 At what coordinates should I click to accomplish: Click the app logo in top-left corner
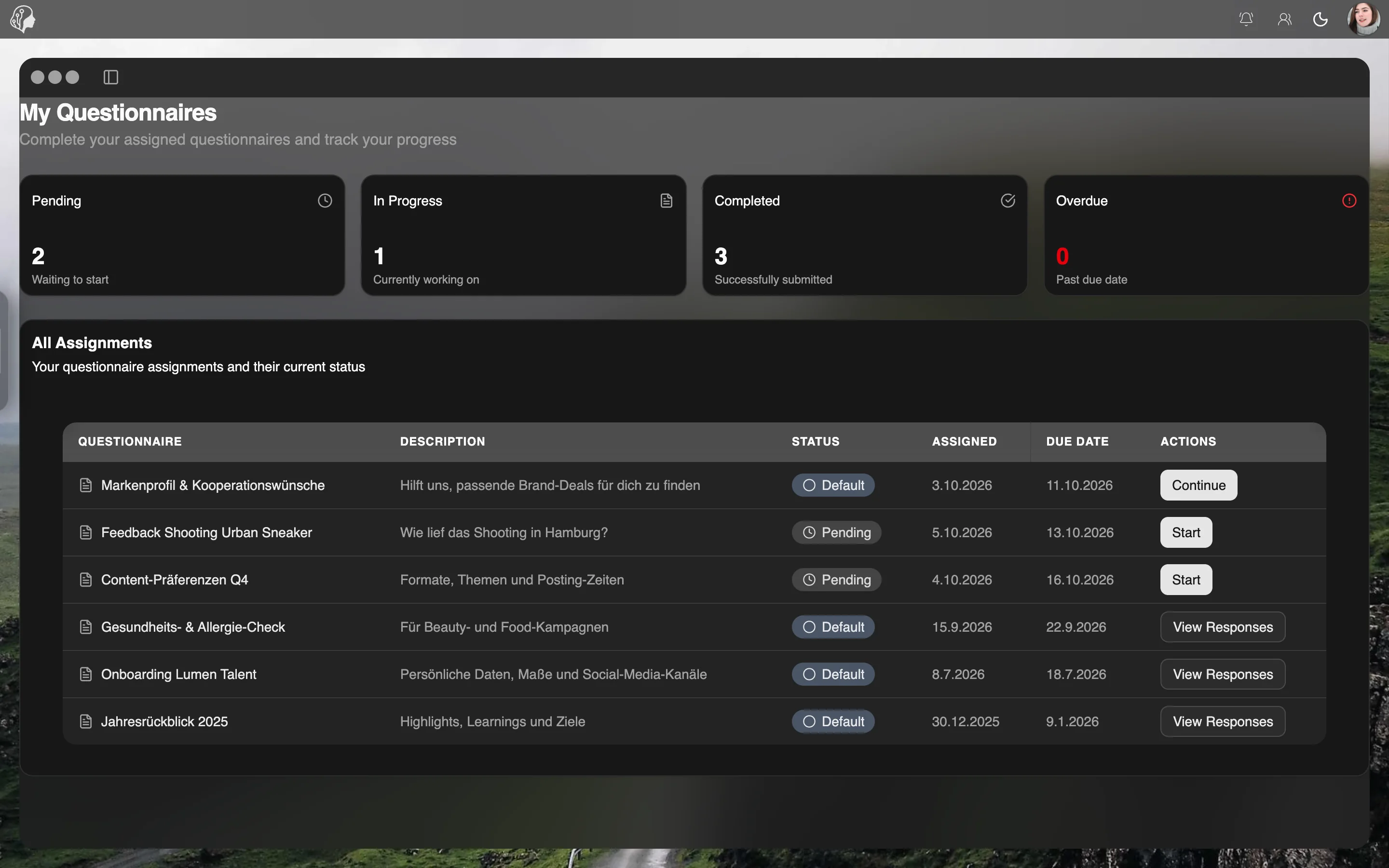click(23, 19)
